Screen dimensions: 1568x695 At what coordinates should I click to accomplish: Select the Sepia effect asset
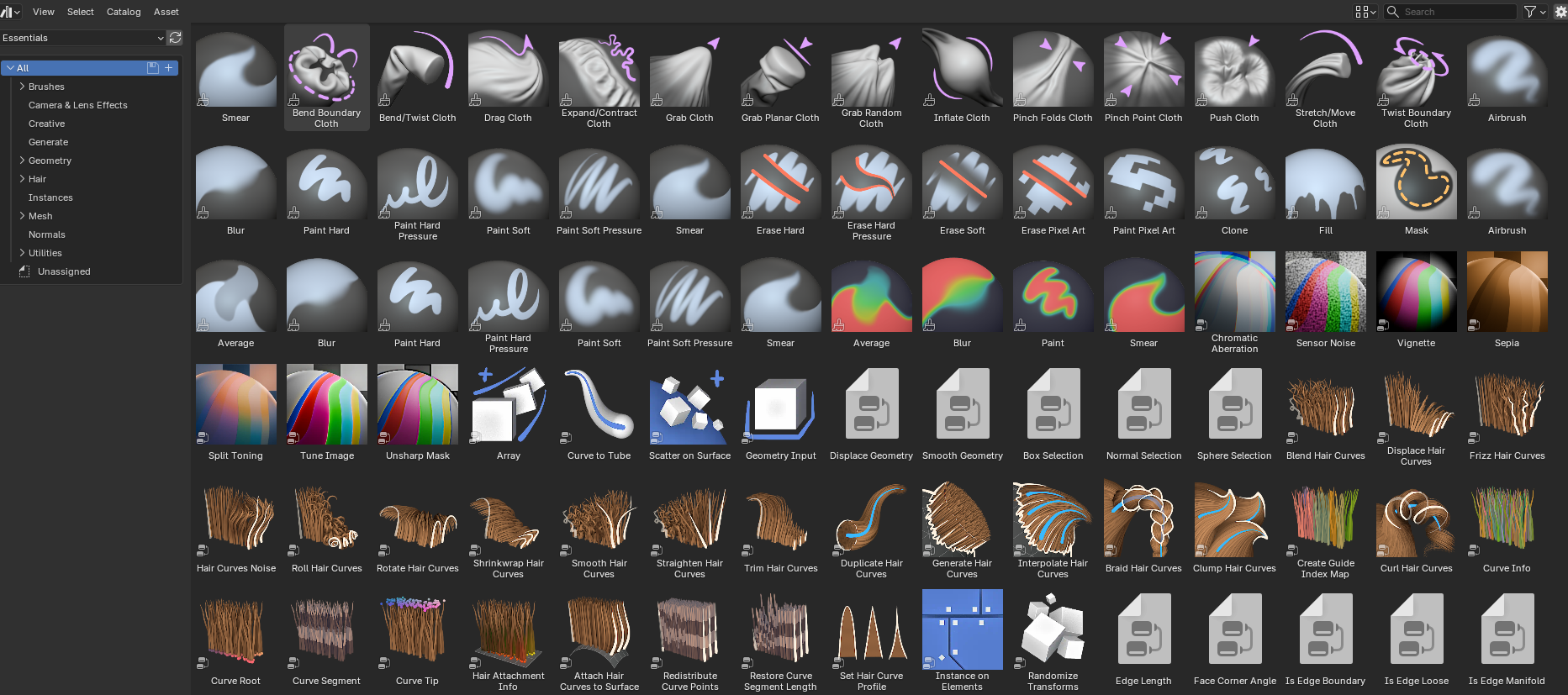pyautogui.click(x=1507, y=303)
